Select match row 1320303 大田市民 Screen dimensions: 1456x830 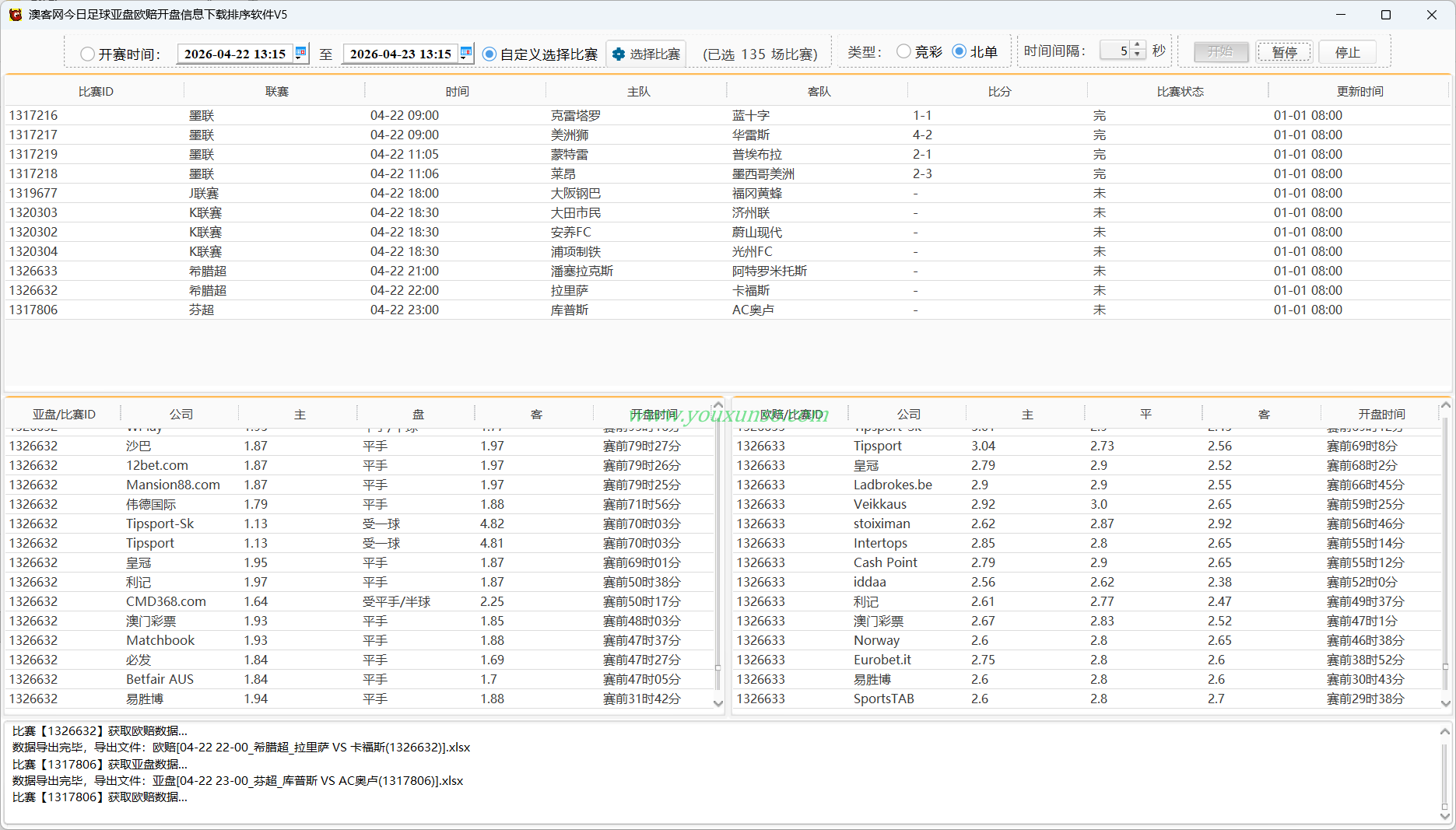tap(728, 212)
